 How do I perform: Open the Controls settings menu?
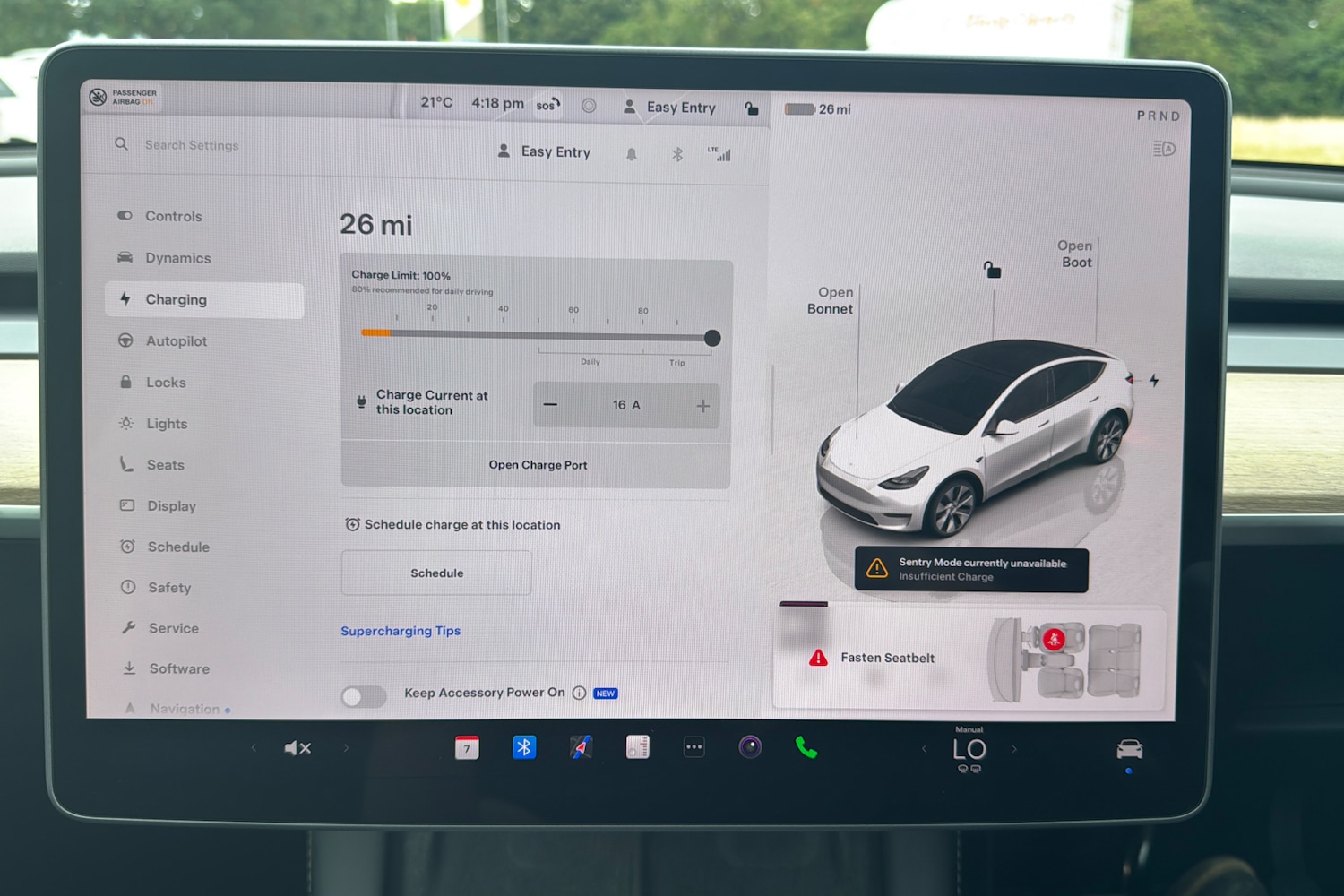point(173,216)
